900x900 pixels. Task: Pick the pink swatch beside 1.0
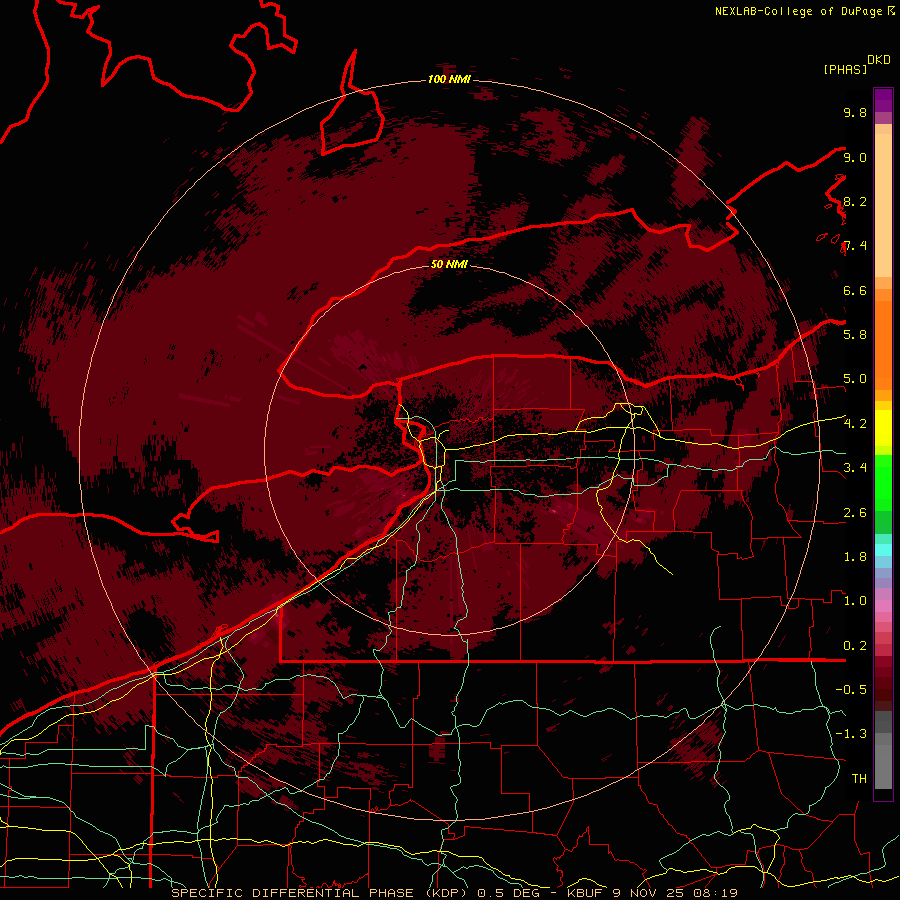pyautogui.click(x=883, y=606)
